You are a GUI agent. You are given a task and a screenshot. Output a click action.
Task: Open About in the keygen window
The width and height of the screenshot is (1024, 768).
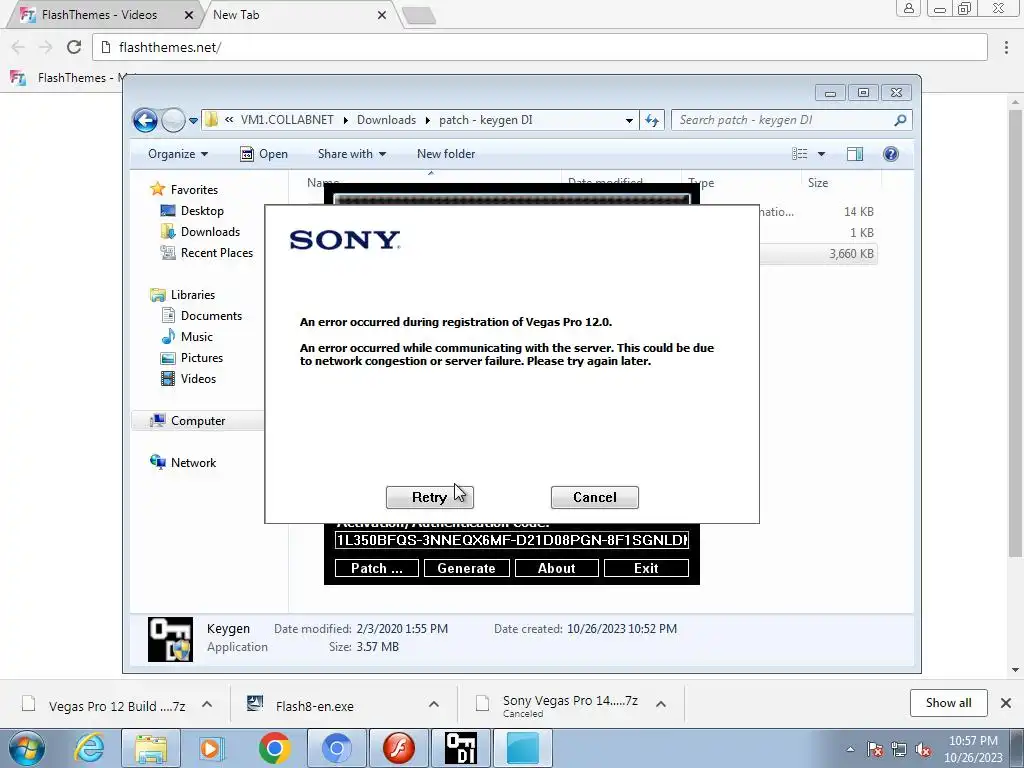(x=556, y=568)
